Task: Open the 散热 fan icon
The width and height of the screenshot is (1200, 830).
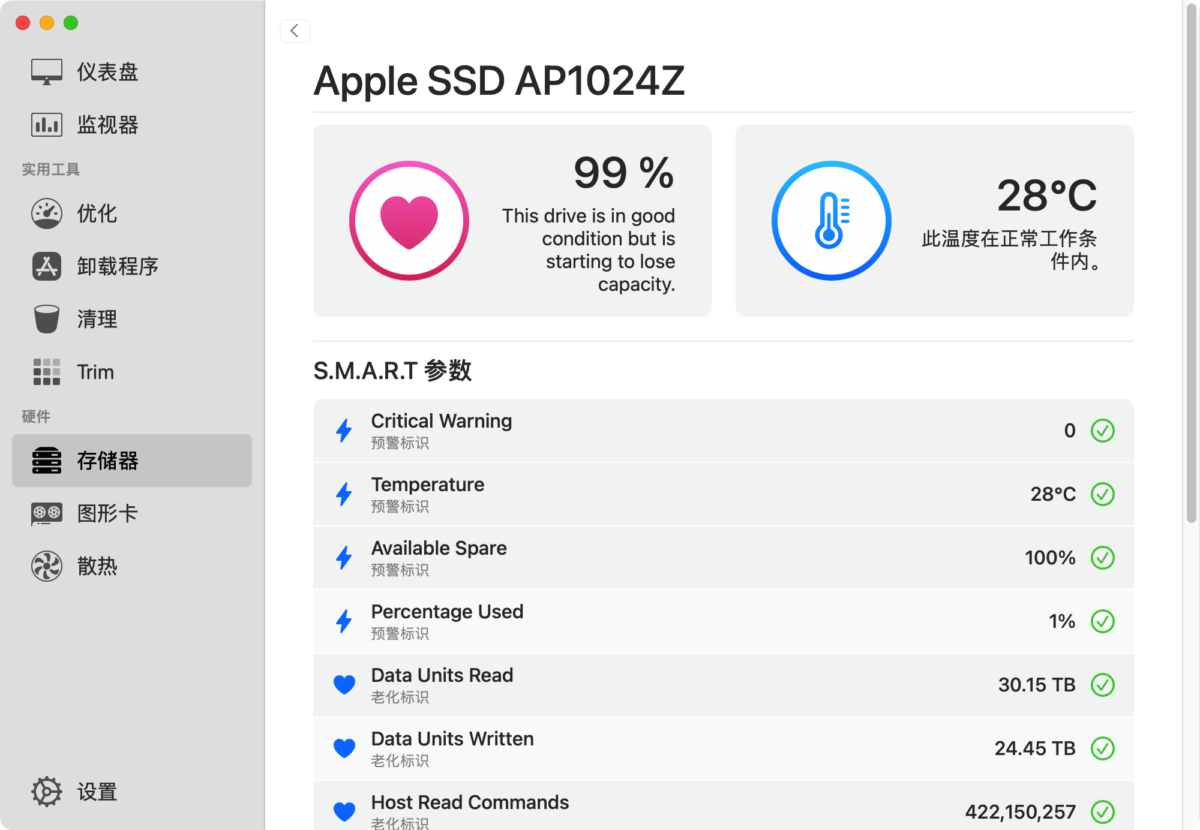Action: coord(47,567)
